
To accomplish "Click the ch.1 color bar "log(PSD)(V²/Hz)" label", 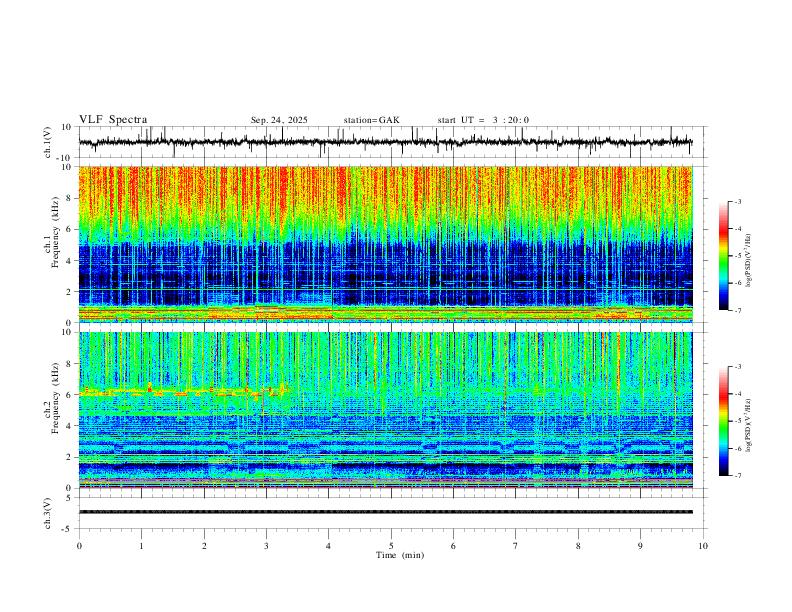I will pyautogui.click(x=749, y=261).
